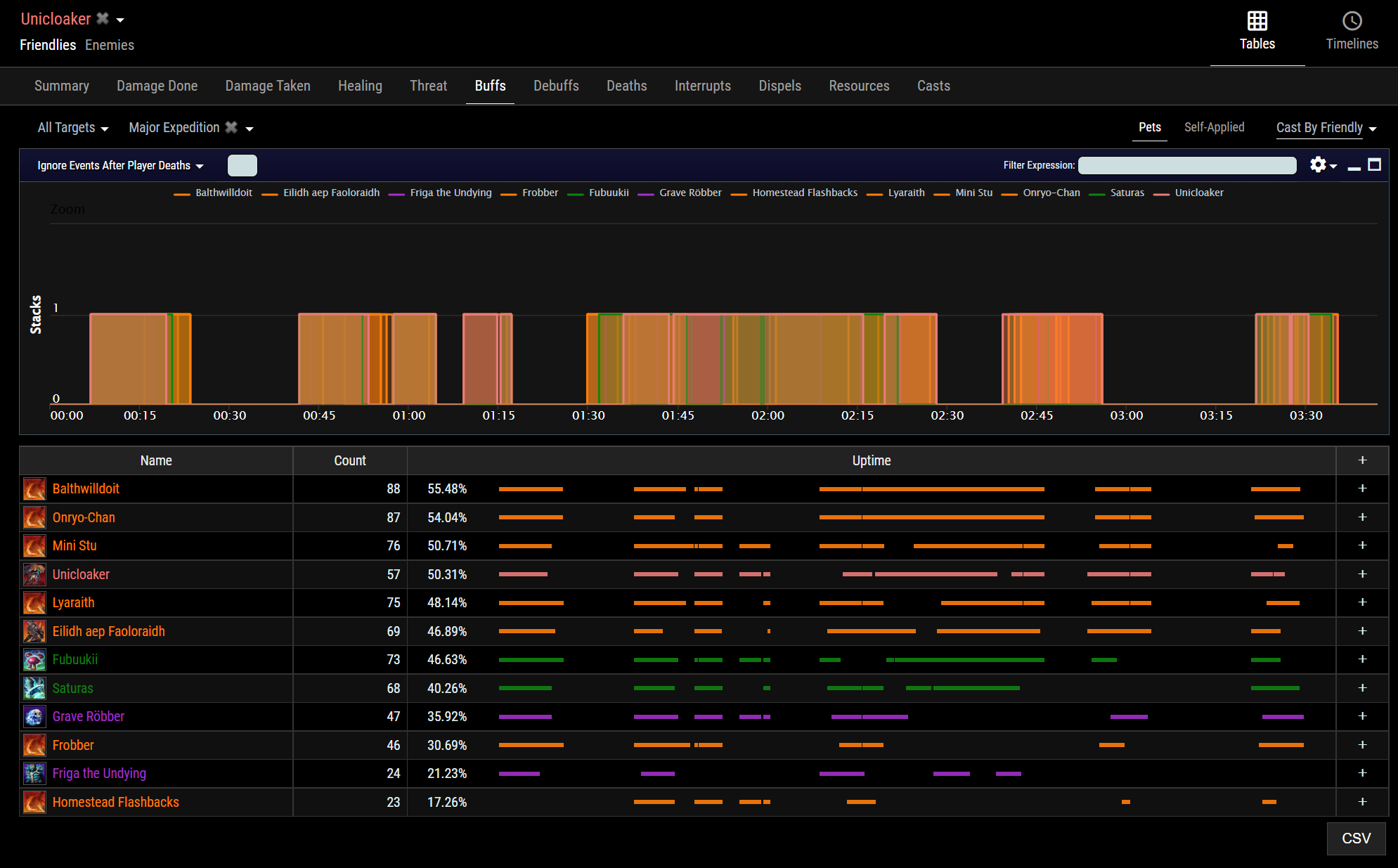Click the Grave Röbber class icon
The height and width of the screenshot is (868, 1398).
click(34, 717)
